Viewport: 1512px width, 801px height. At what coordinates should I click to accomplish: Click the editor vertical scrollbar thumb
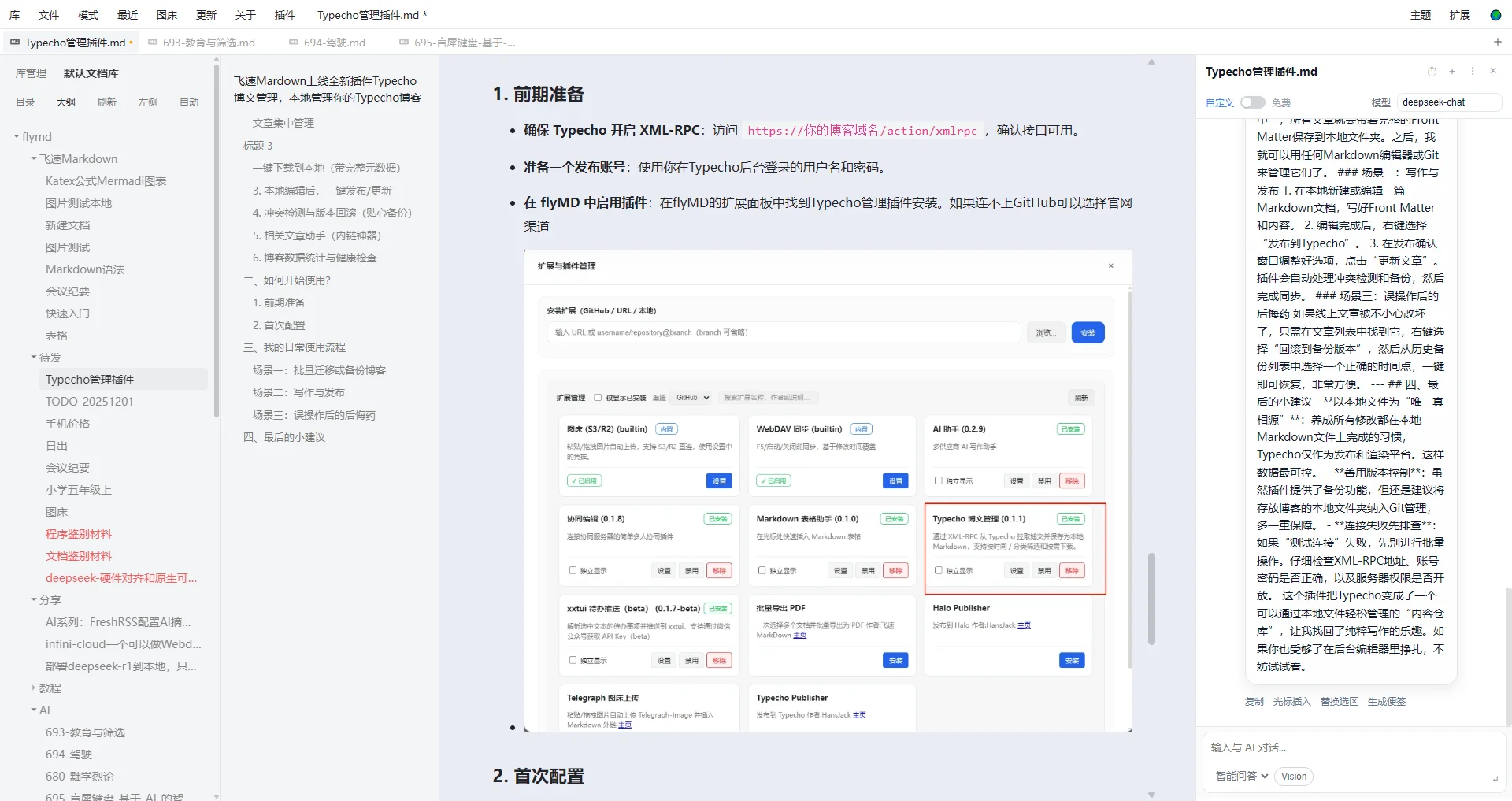click(x=1151, y=599)
